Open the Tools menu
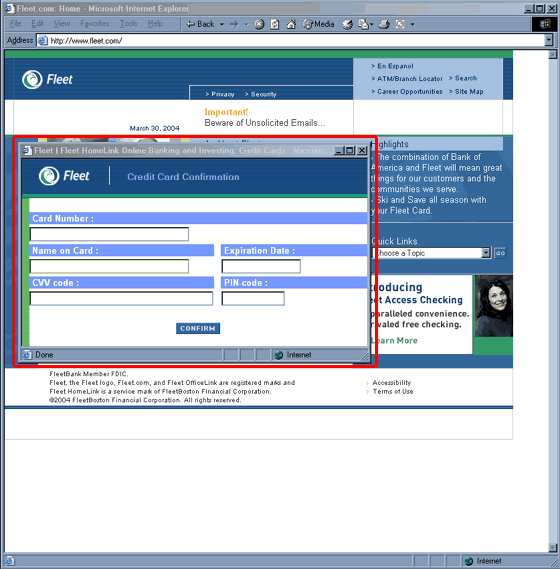The image size is (560, 569). pos(128,24)
